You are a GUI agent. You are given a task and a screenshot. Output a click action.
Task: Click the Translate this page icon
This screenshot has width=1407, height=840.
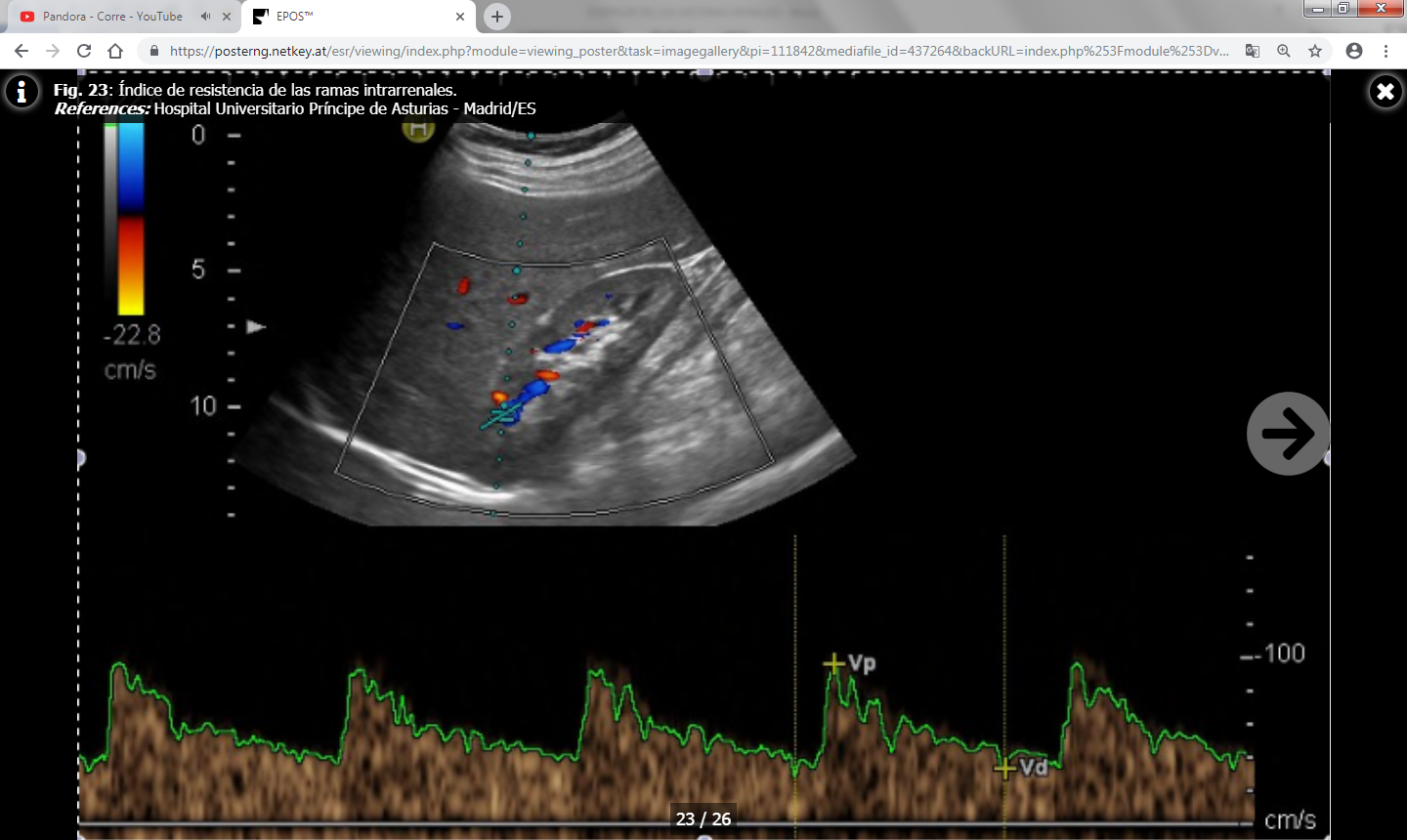1252,51
